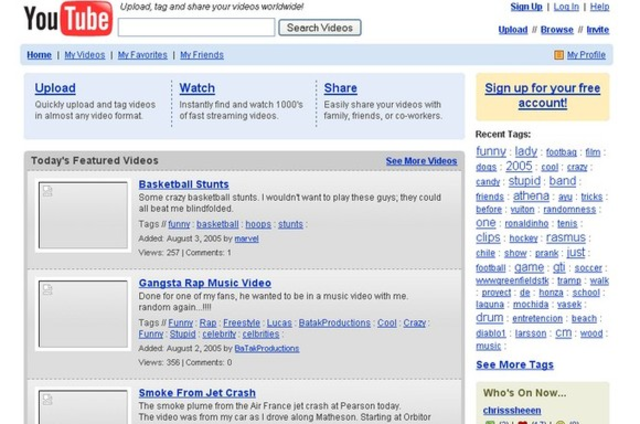Click the 'game' recent tag
Screen dimensions: 640x424
529,267
